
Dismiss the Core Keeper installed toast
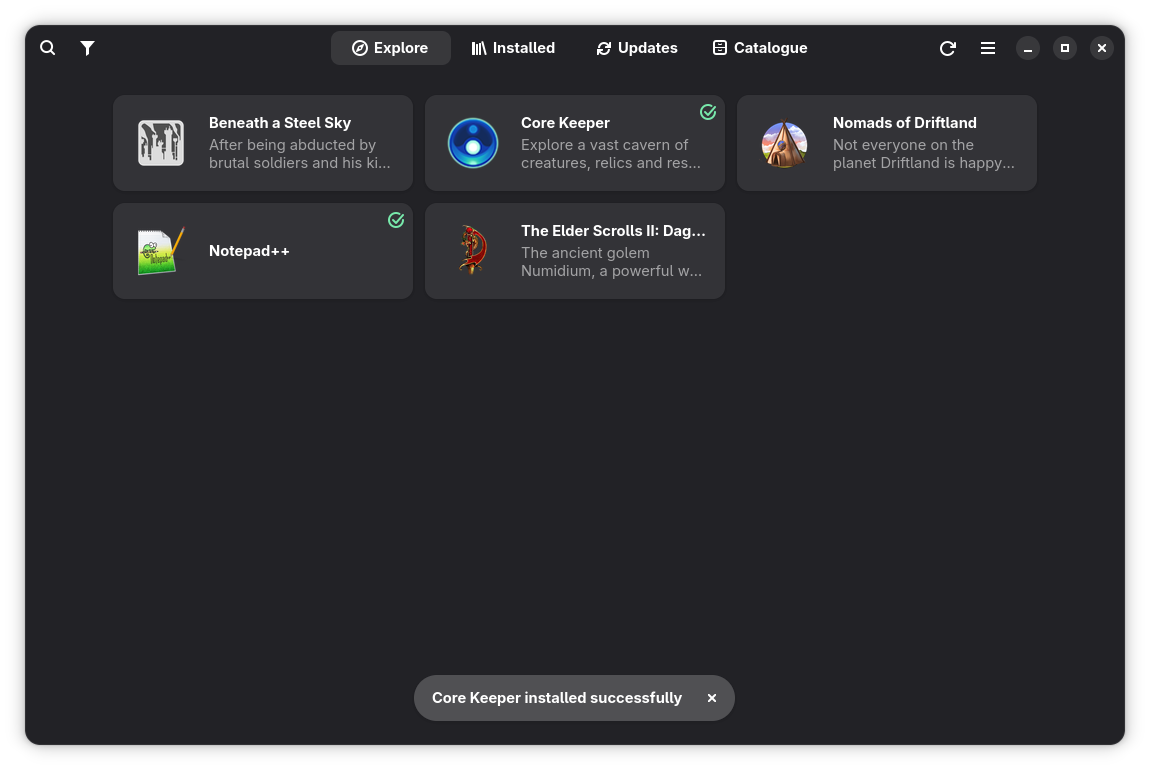tap(711, 698)
